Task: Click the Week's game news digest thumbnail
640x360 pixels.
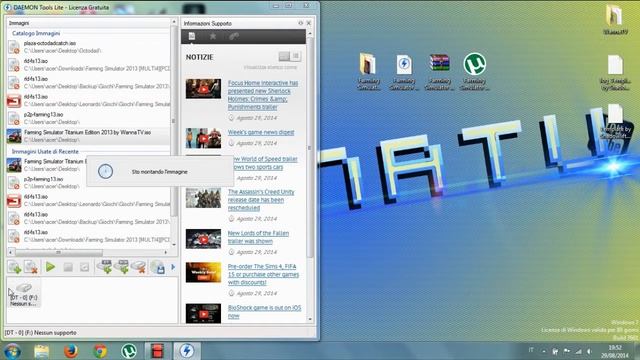Action: tap(203, 138)
